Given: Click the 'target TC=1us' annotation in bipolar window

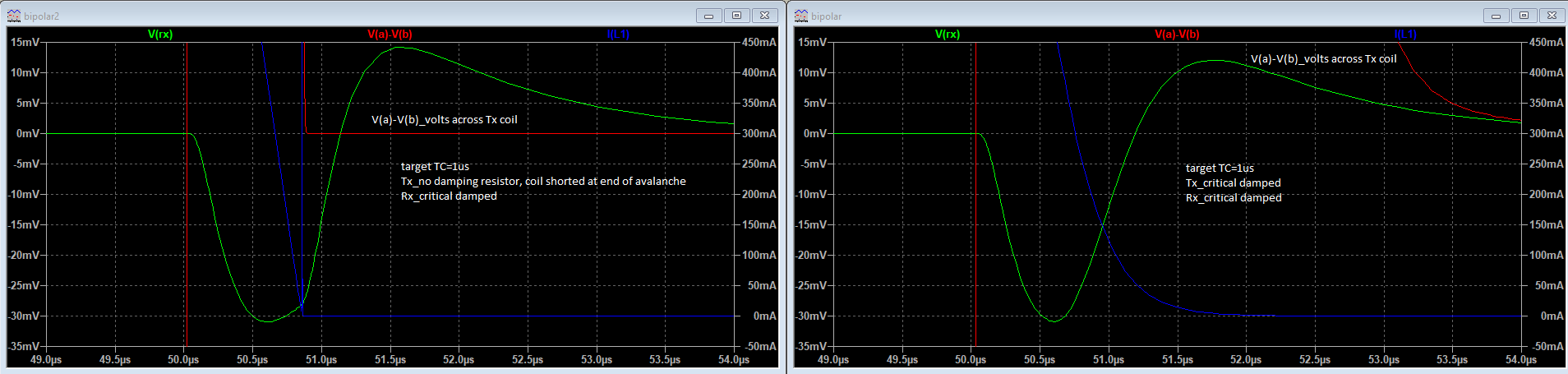Looking at the screenshot, I should click(1220, 169).
